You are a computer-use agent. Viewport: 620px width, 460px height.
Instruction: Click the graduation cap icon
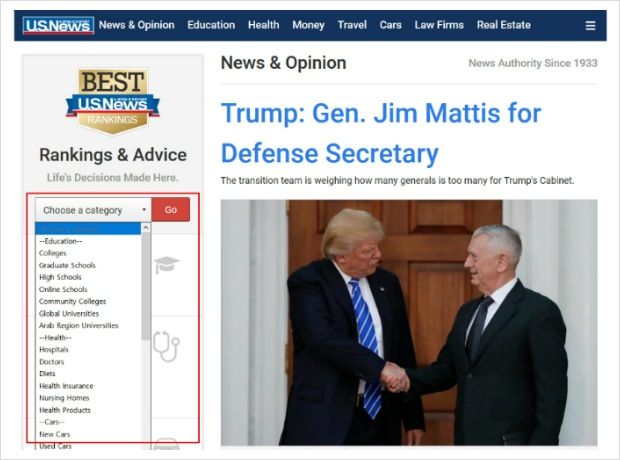click(x=166, y=265)
